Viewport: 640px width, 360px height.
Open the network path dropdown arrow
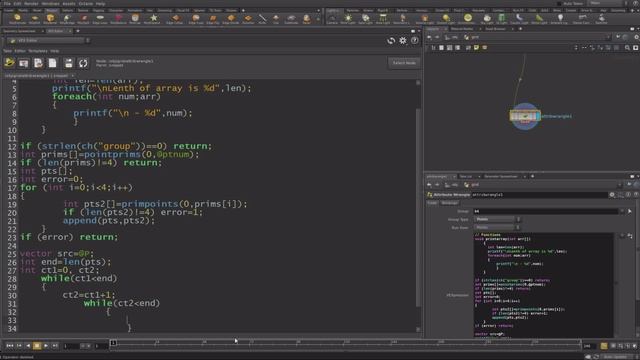[609, 37]
